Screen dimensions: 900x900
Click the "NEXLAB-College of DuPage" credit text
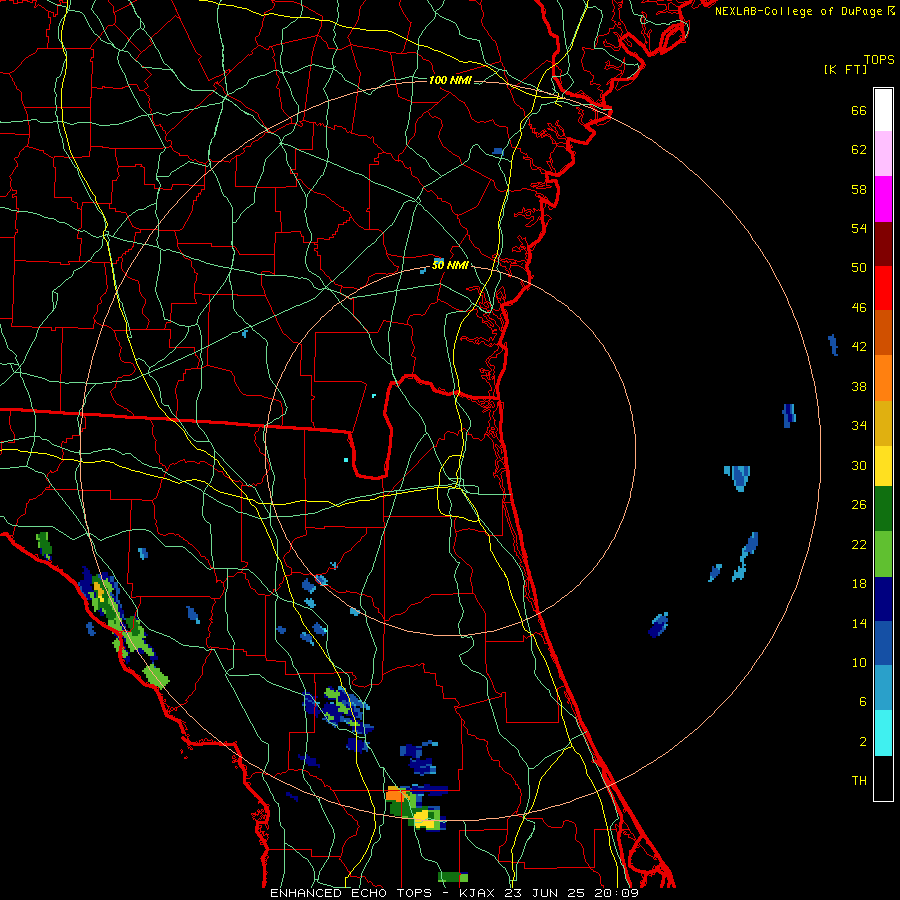798,11
